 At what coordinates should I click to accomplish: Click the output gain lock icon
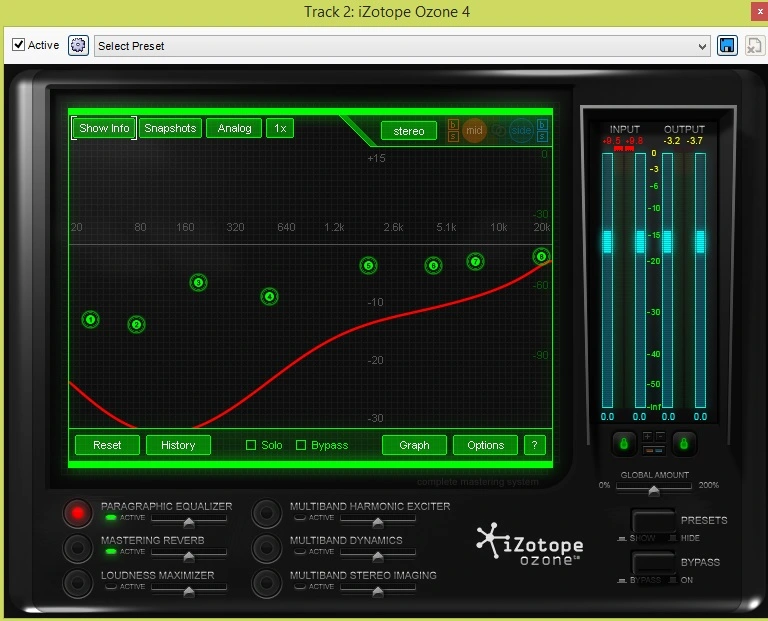[x=684, y=444]
